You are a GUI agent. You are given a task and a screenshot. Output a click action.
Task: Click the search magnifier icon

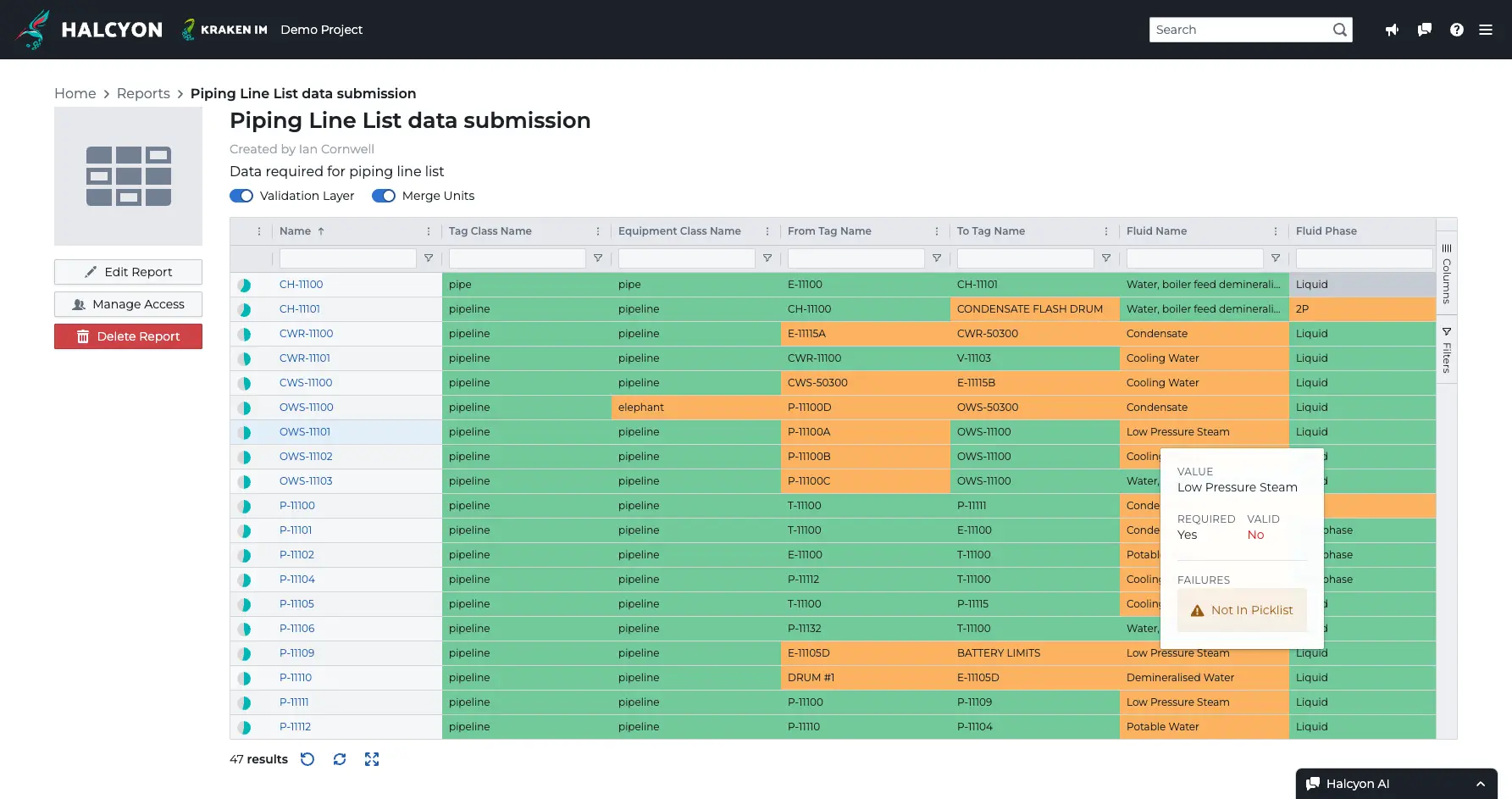(1339, 30)
